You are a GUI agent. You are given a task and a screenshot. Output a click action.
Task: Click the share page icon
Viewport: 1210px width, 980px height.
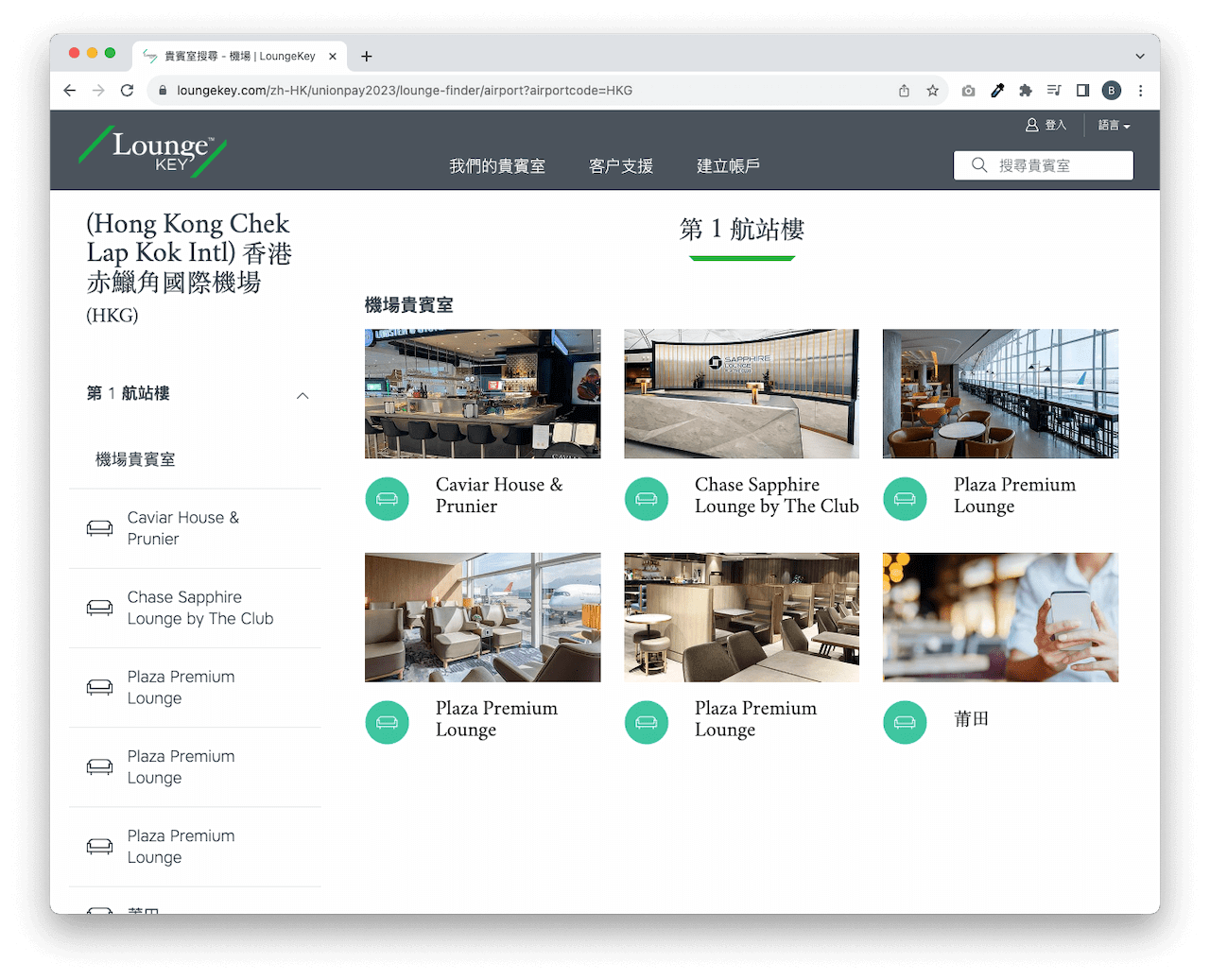point(904,91)
